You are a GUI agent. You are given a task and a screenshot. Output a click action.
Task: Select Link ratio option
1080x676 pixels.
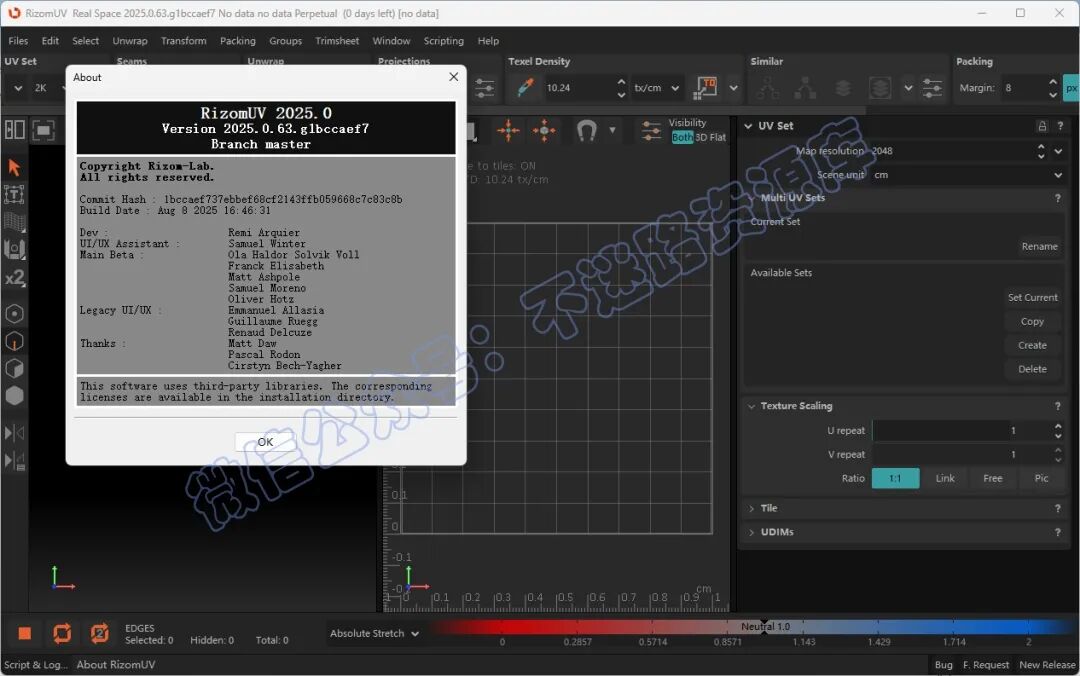point(945,478)
